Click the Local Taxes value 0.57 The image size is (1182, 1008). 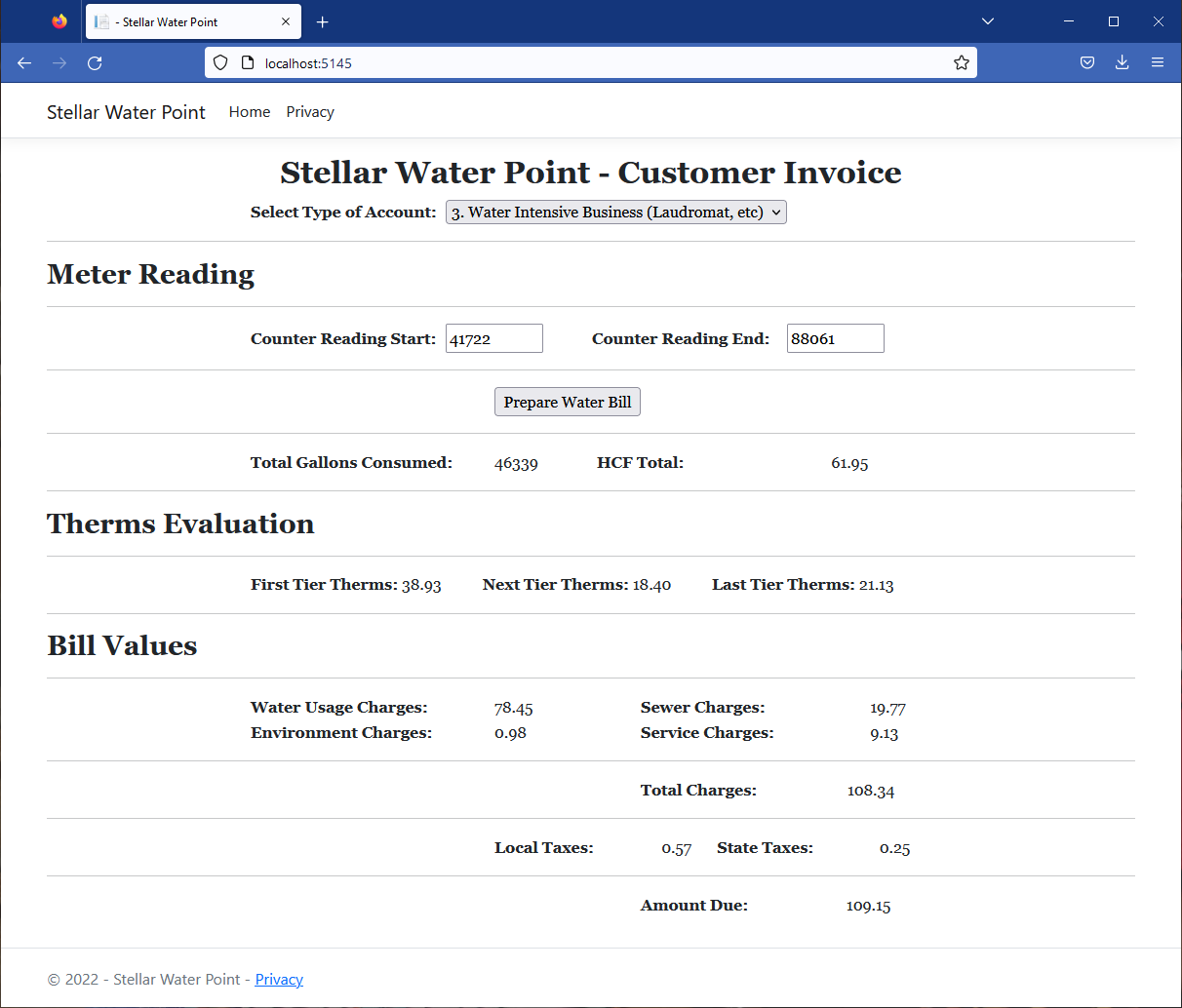click(677, 848)
